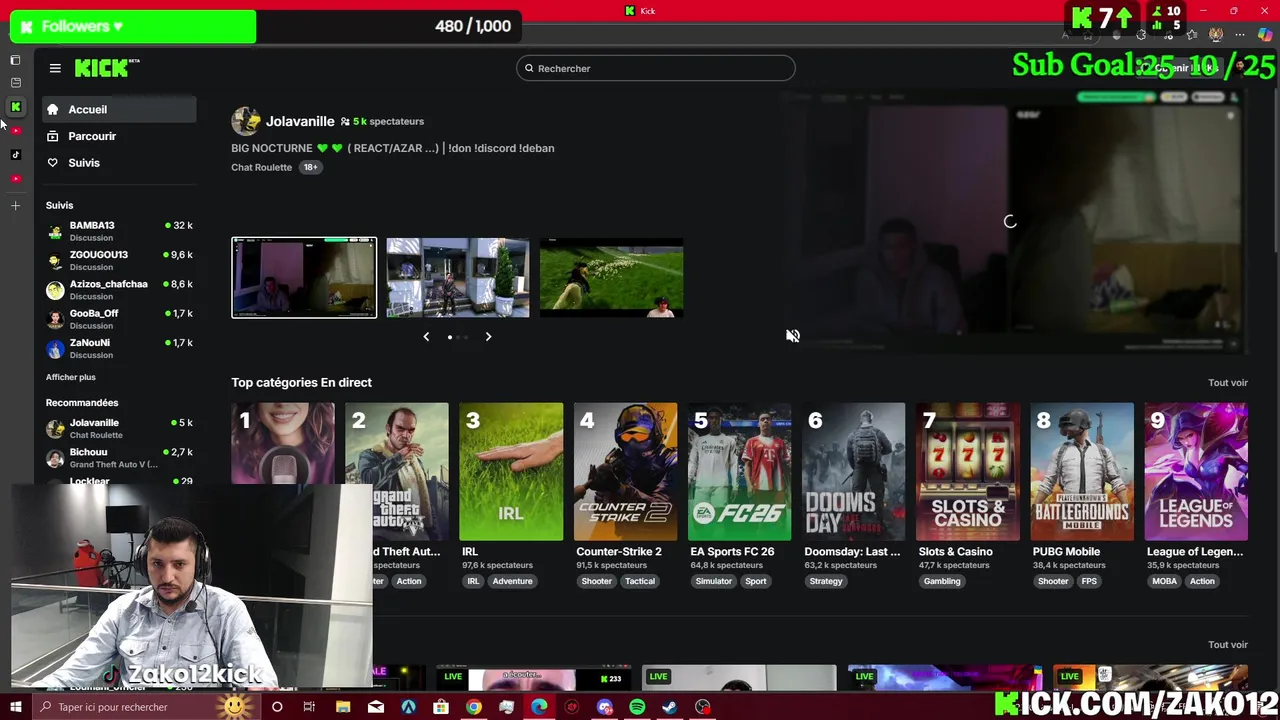This screenshot has width=1280, height=720.
Task: Click the Sport tag under EA Sports
Action: tap(756, 581)
